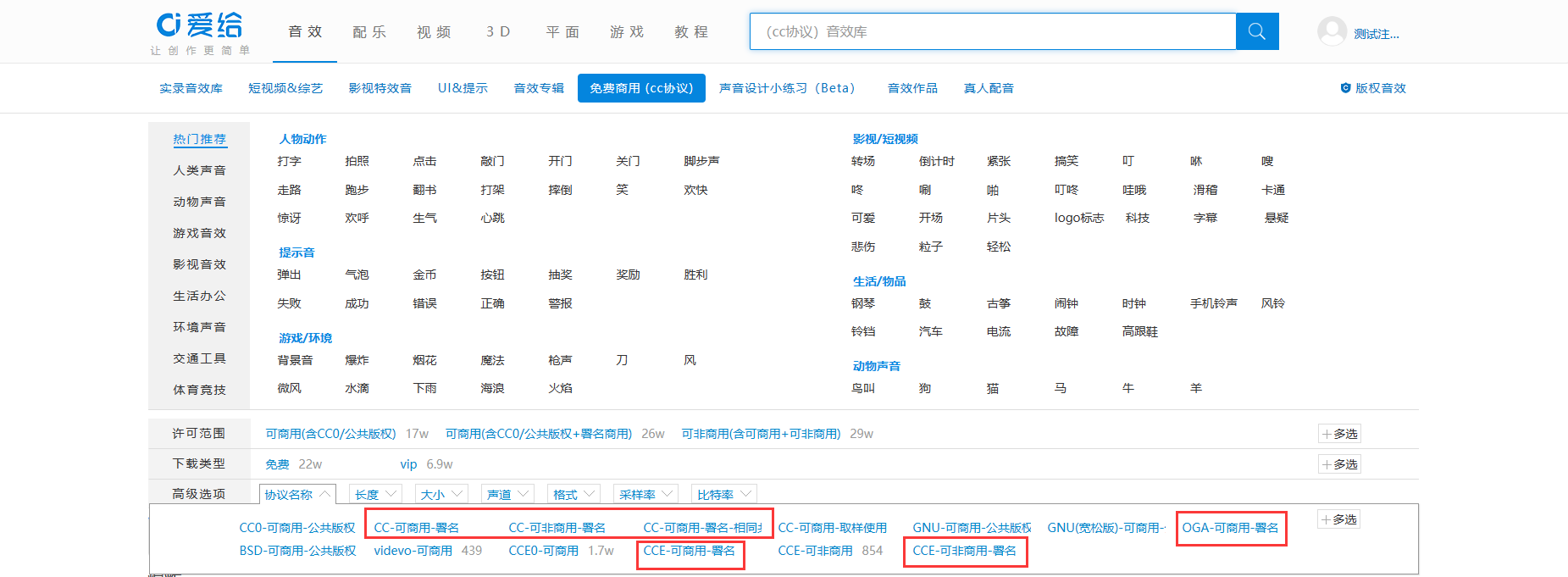Screen dimensions: 1568x577
Task: Open 声音设计小练习 (Beta) tab
Action: click(787, 88)
